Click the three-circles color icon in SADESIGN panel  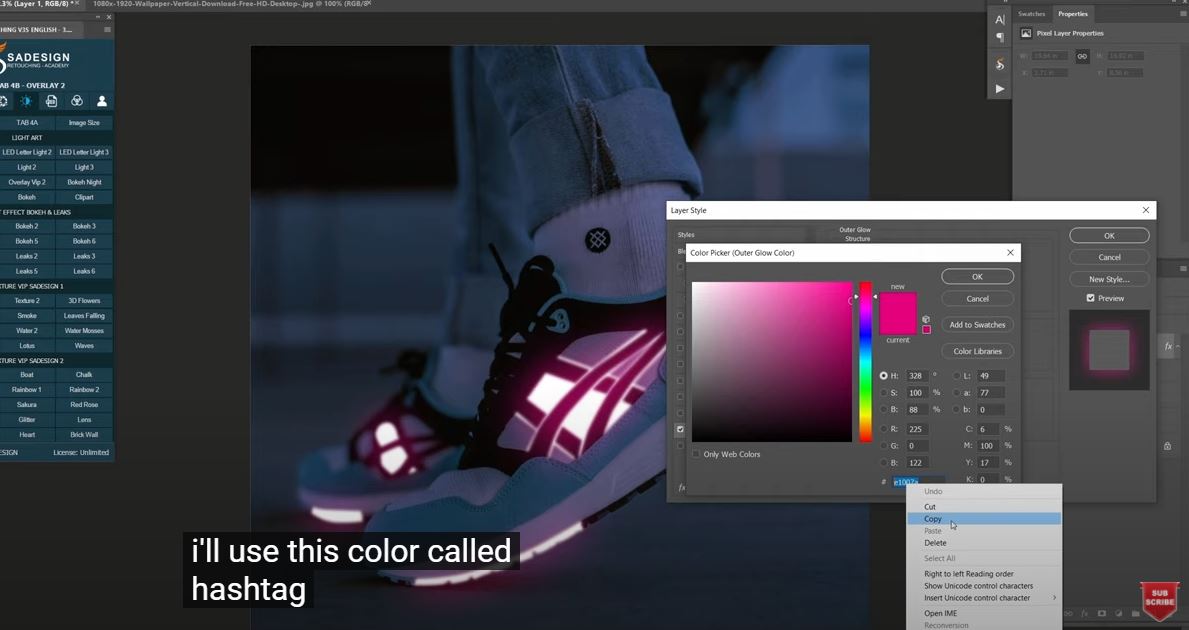(x=76, y=101)
